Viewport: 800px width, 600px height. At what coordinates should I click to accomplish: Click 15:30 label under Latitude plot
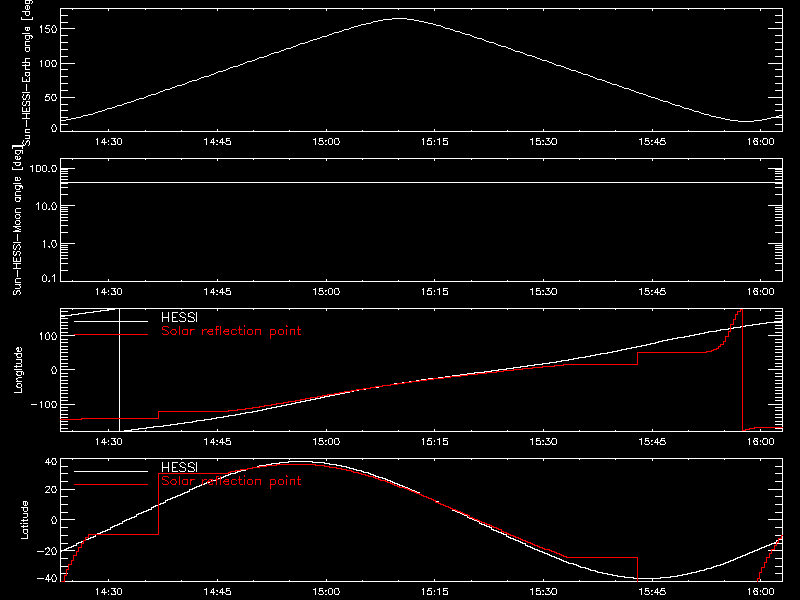click(543, 592)
